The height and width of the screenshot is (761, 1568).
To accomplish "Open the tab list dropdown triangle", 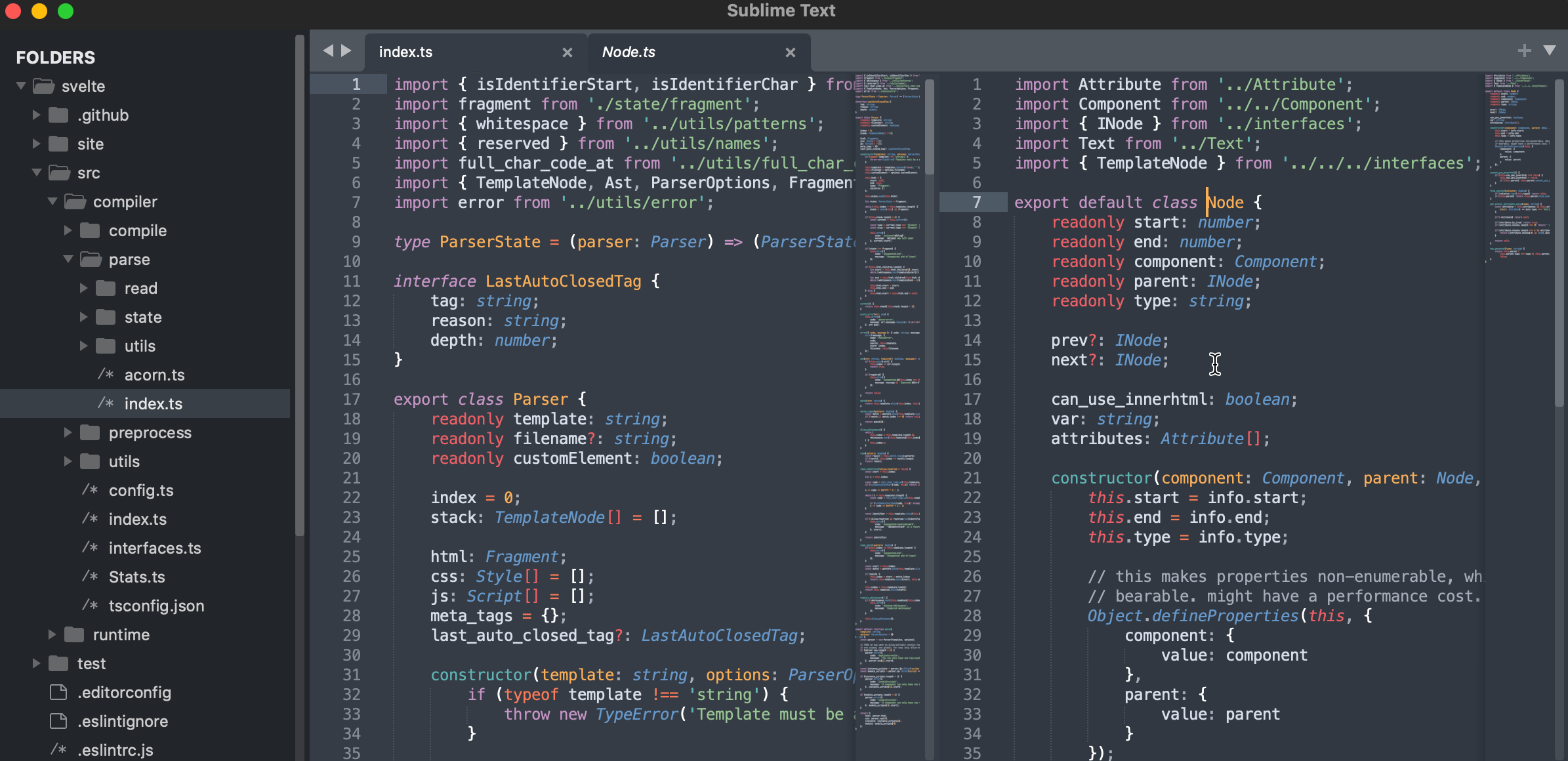I will coord(1550,51).
